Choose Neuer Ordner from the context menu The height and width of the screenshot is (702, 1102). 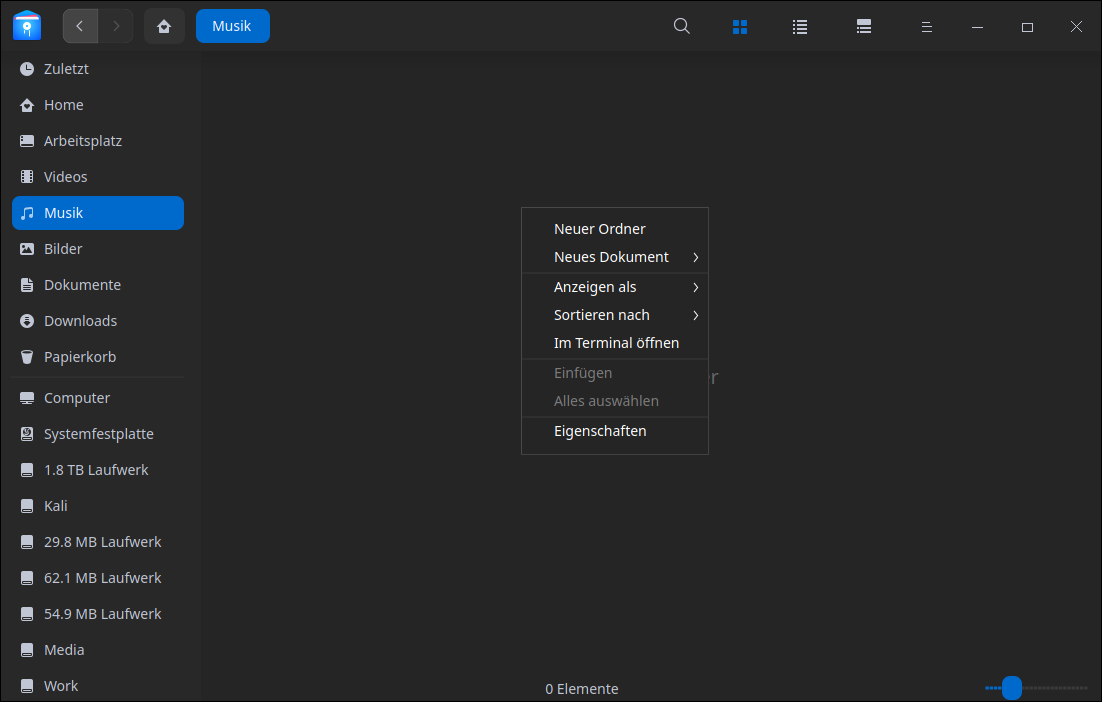click(x=600, y=228)
